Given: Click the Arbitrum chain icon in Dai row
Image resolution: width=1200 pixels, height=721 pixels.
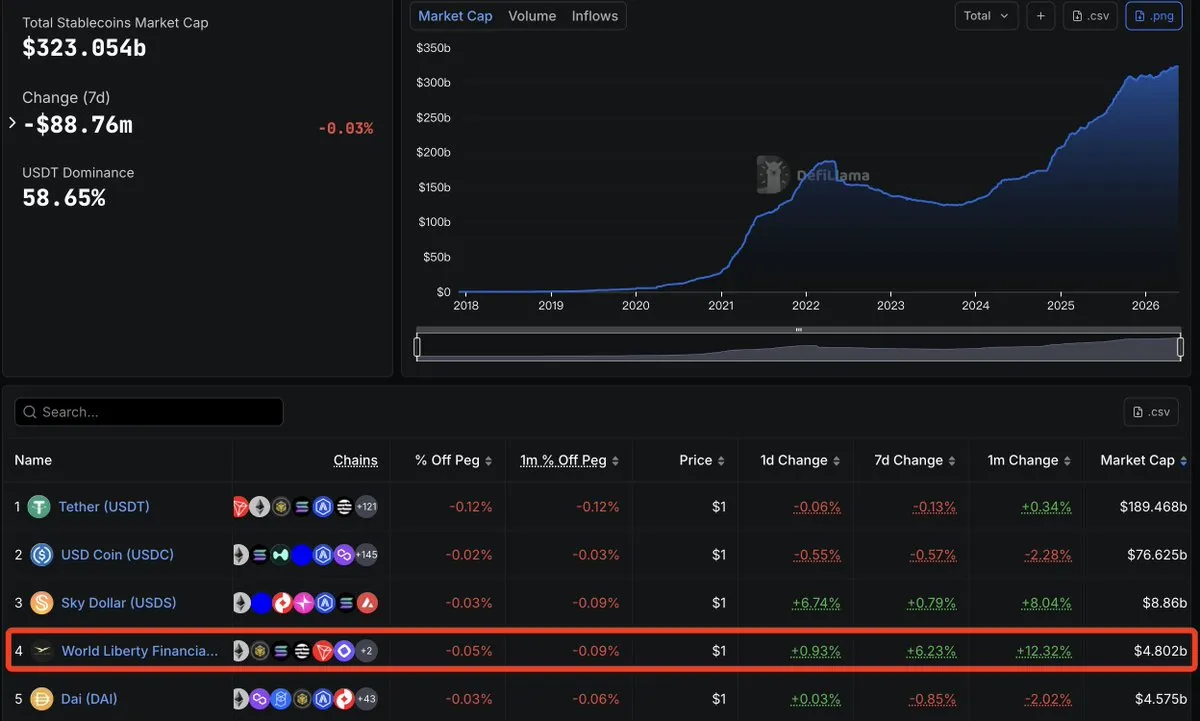Looking at the screenshot, I should point(323,699).
